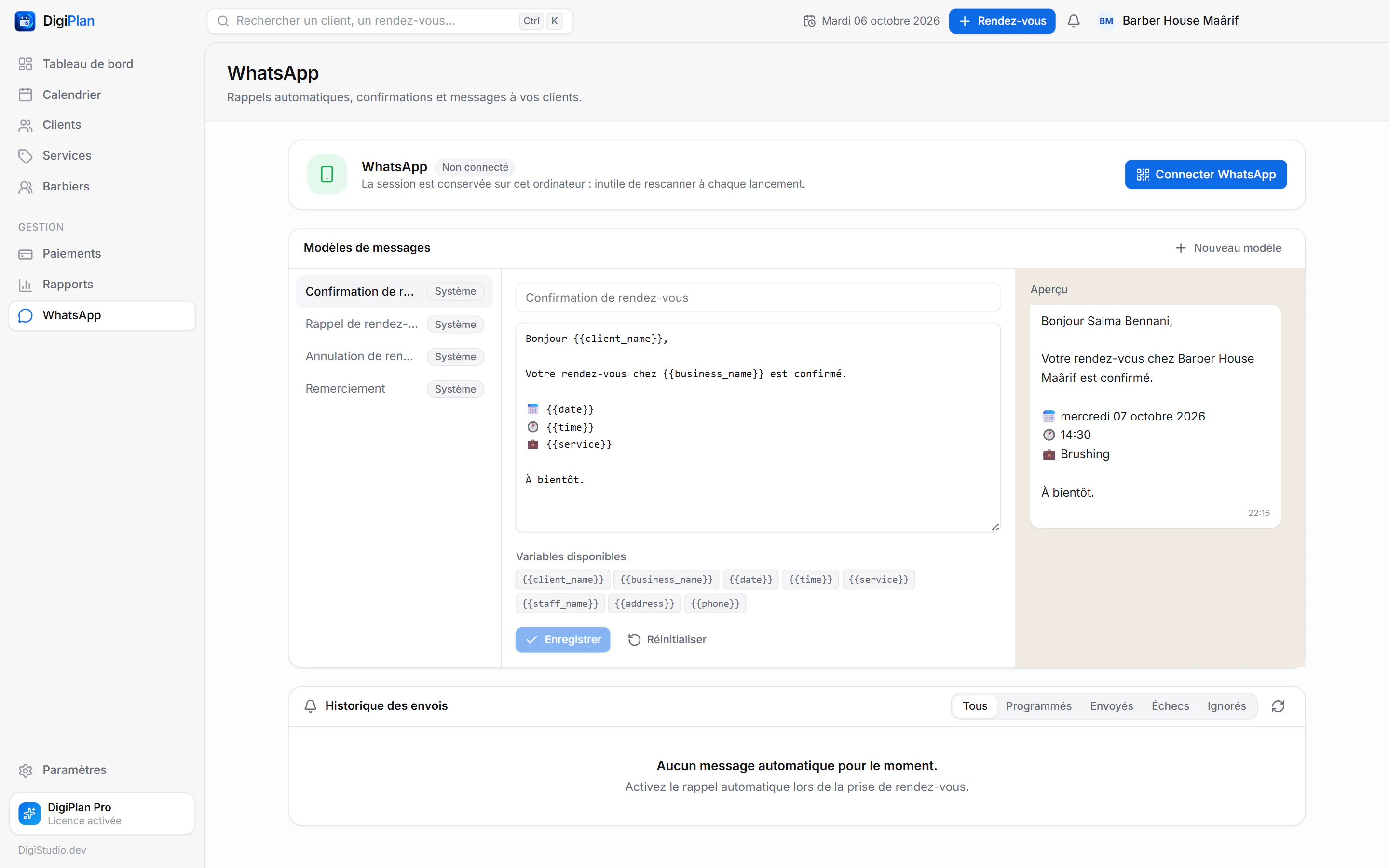Select Rappel de rendez-vous template
The image size is (1389, 868).
[x=395, y=325]
